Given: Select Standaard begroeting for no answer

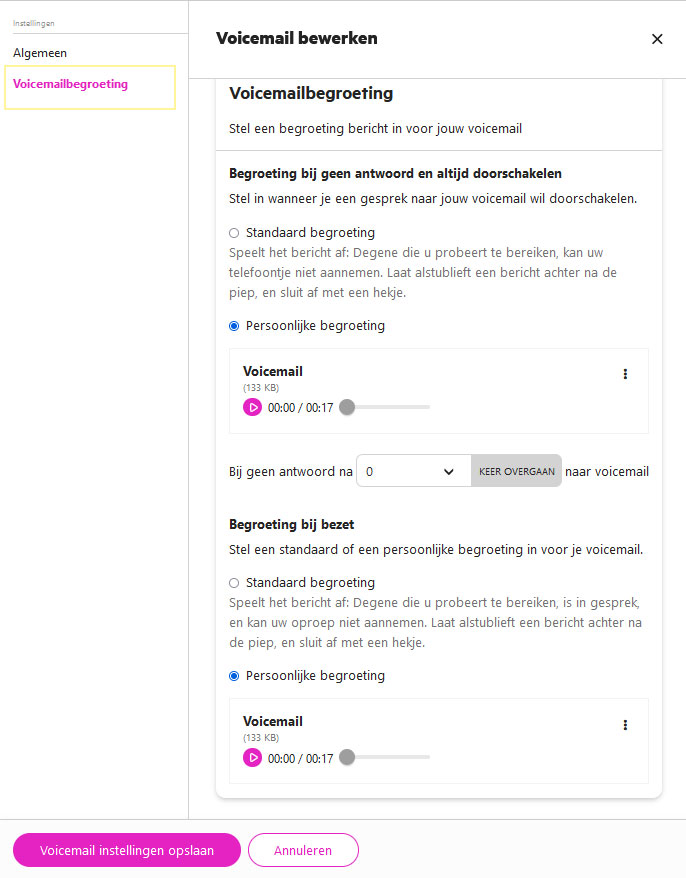Looking at the screenshot, I should [x=234, y=233].
